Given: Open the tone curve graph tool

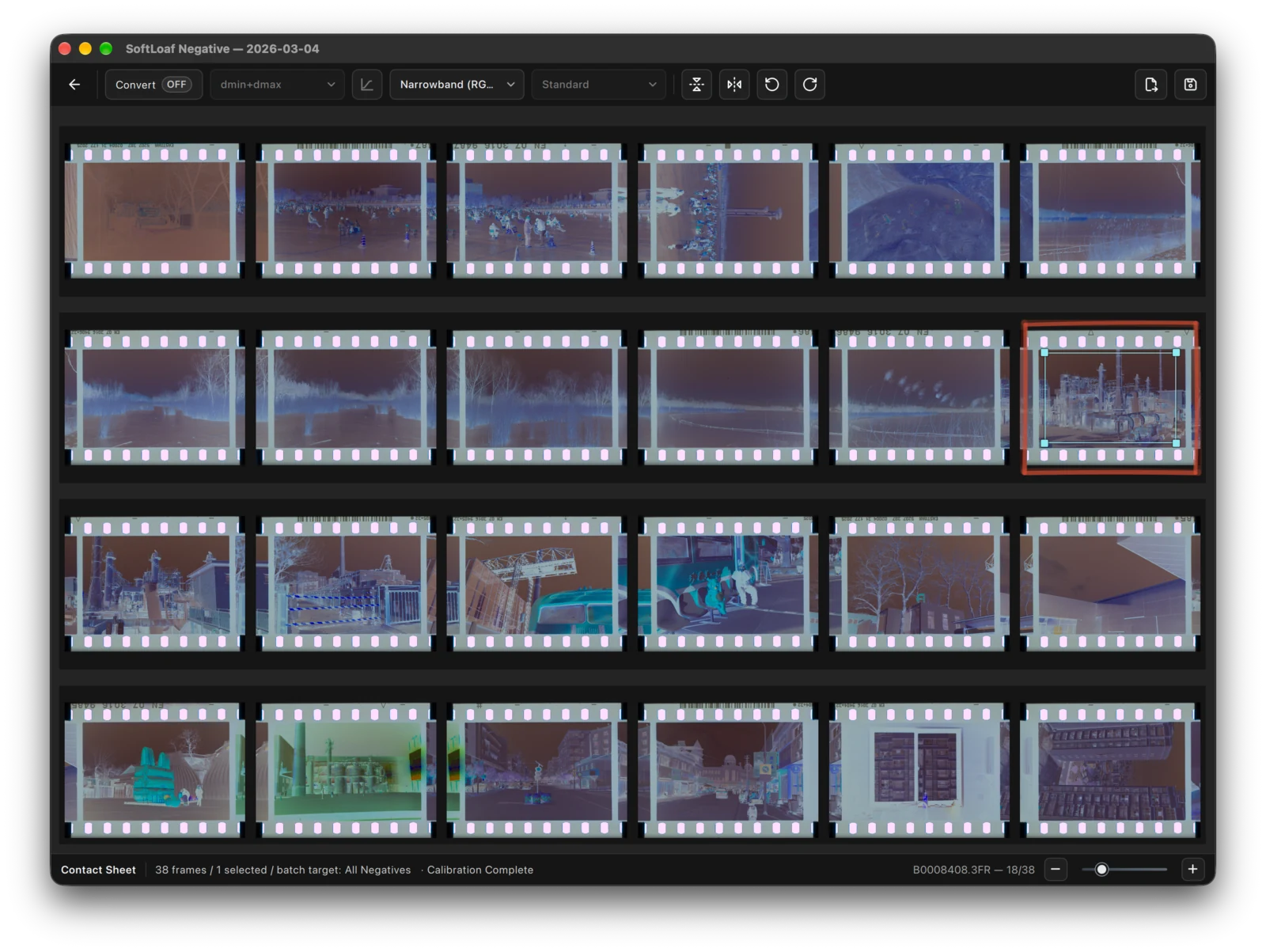Looking at the screenshot, I should (x=366, y=85).
